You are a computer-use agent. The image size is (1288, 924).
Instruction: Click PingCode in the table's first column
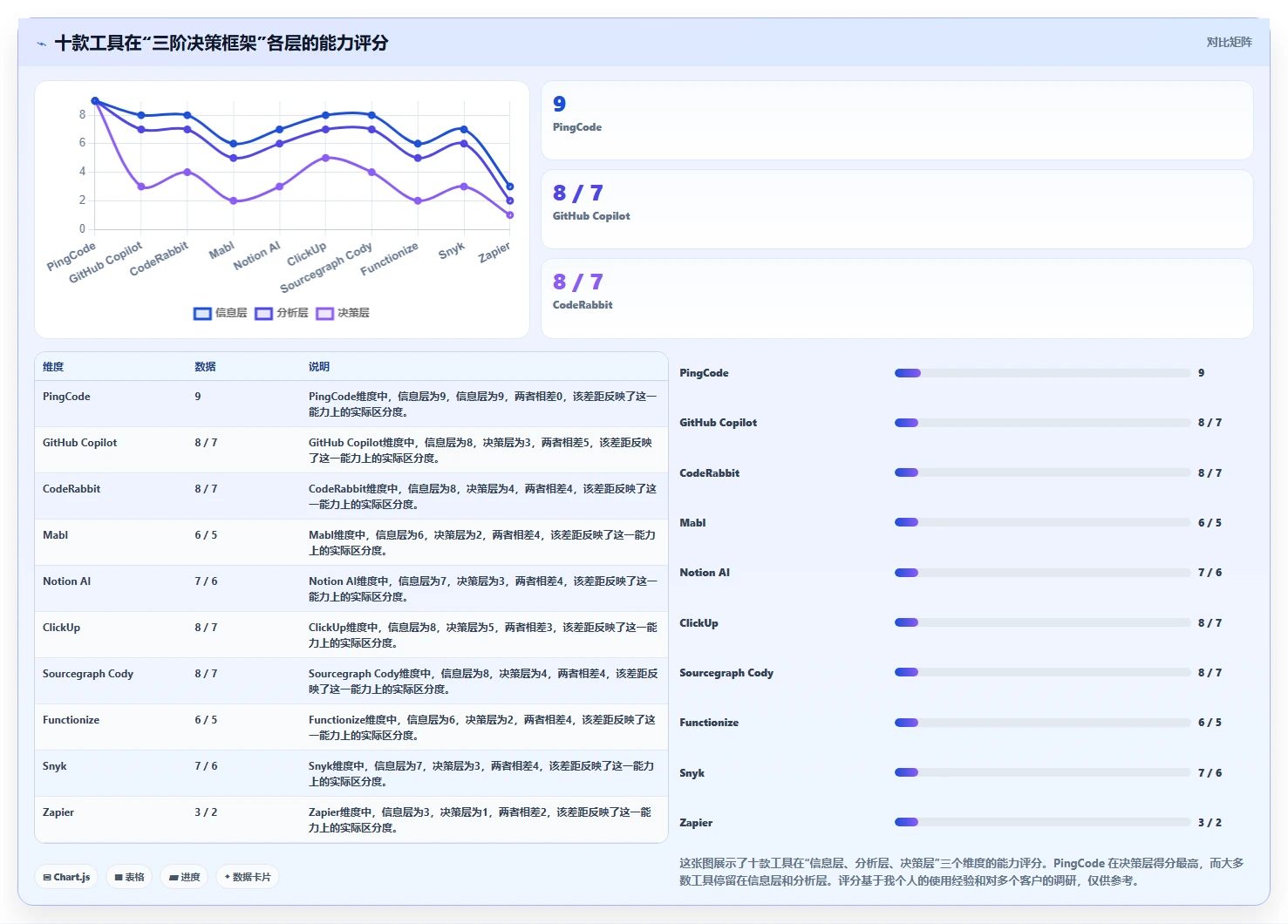tap(66, 397)
